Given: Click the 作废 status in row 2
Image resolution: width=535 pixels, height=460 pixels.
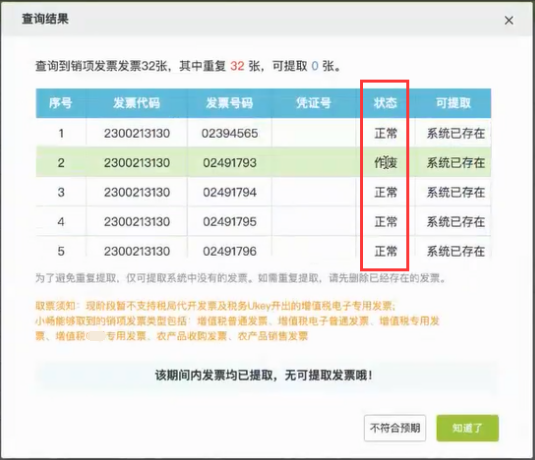Looking at the screenshot, I should (386, 163).
